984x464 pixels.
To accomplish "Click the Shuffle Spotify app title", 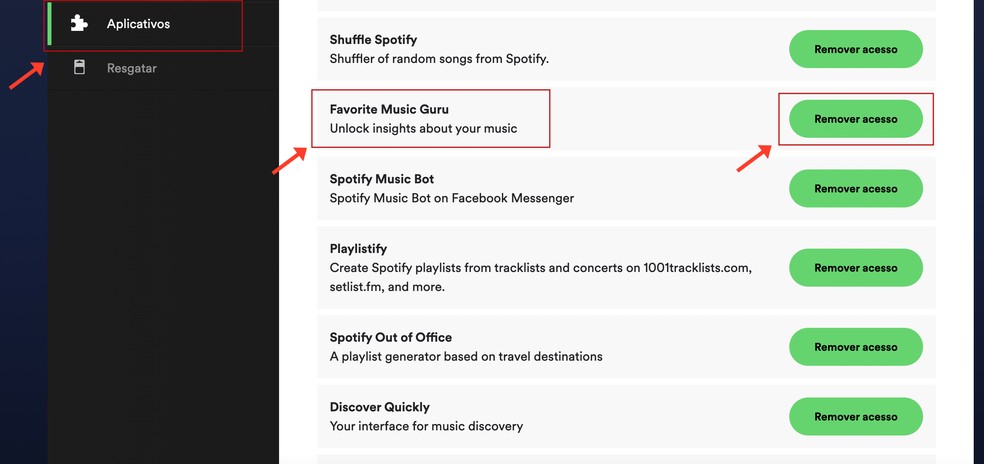I will 373,40.
